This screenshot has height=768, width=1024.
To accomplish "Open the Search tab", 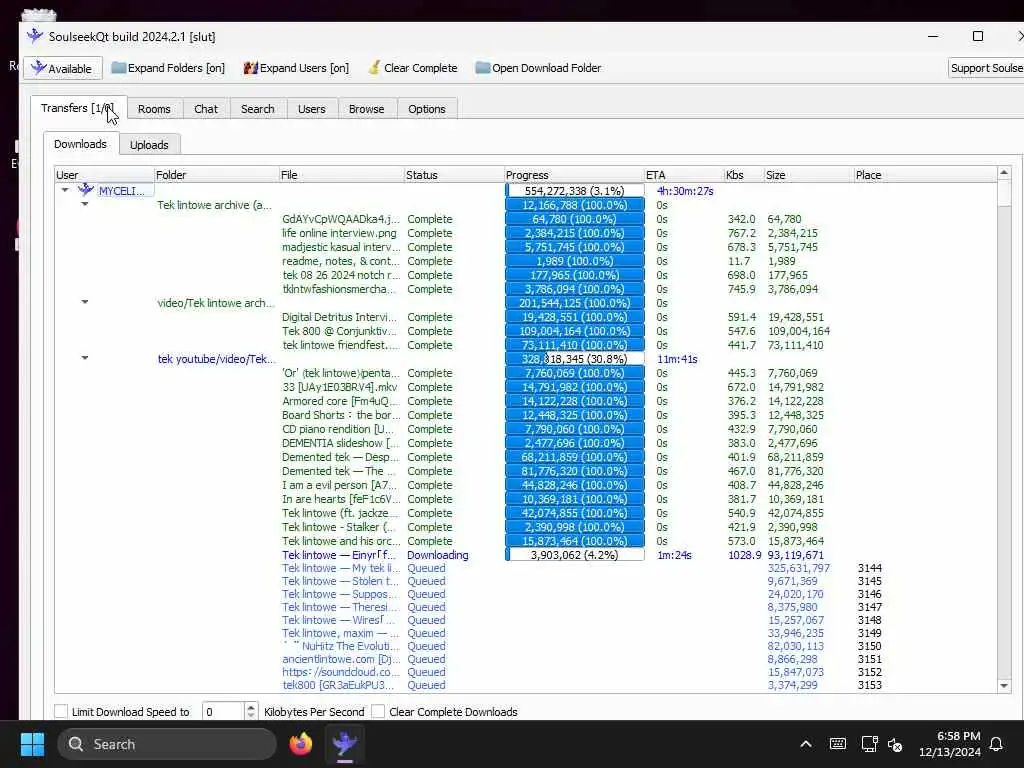I will (257, 109).
